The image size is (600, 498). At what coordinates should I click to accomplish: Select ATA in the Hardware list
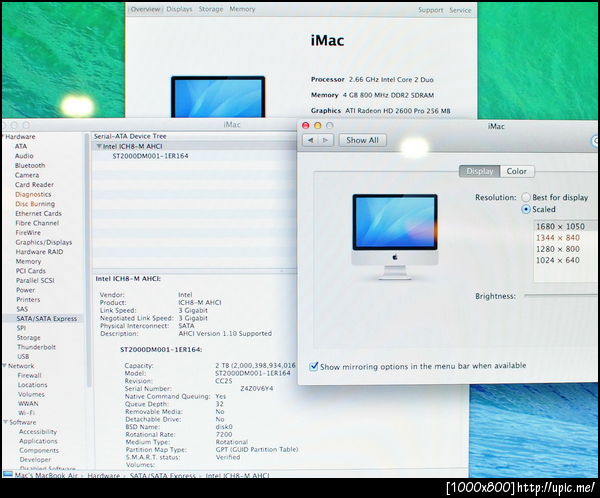(21, 146)
